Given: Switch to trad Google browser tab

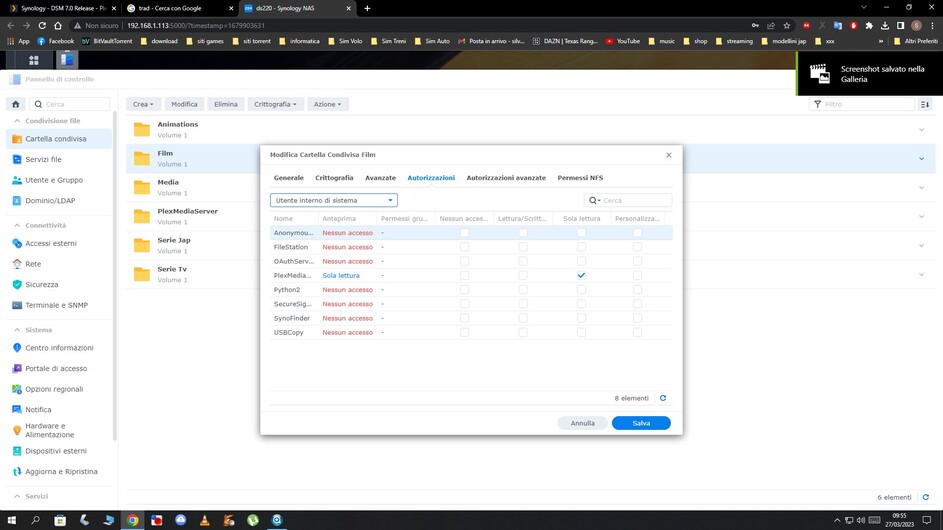Looking at the screenshot, I should point(177,8).
